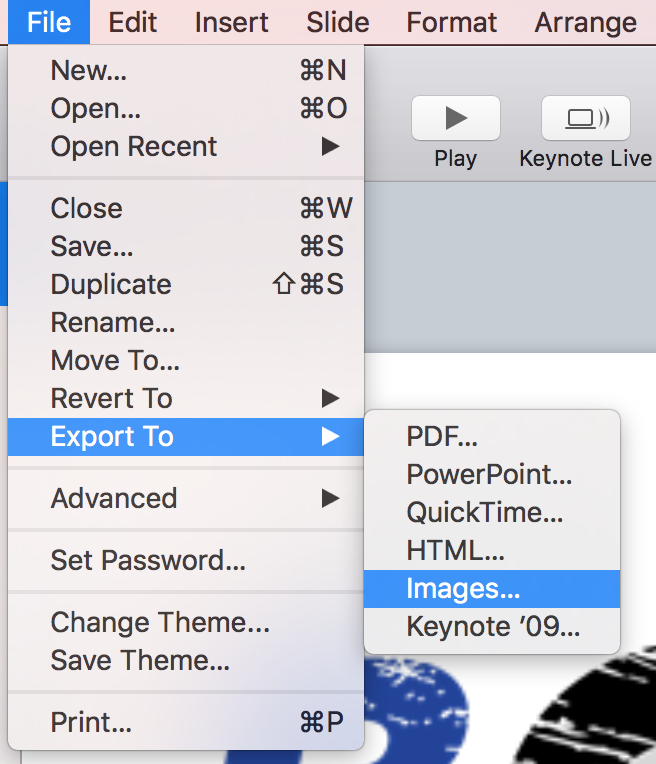Viewport: 656px width, 764px height.
Task: Expand the Advanced submenu
Action: click(186, 498)
